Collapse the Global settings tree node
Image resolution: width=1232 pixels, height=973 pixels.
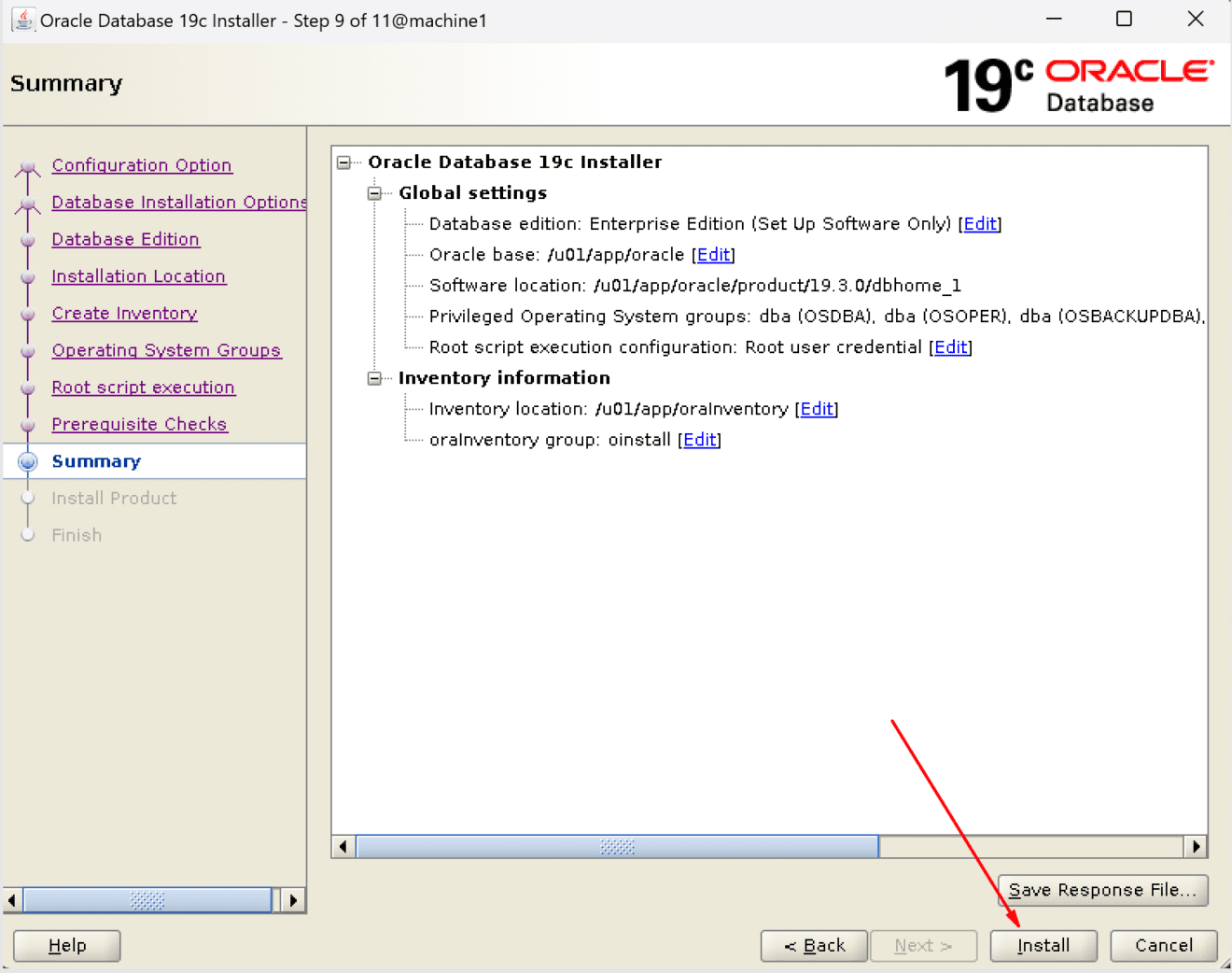click(x=373, y=192)
